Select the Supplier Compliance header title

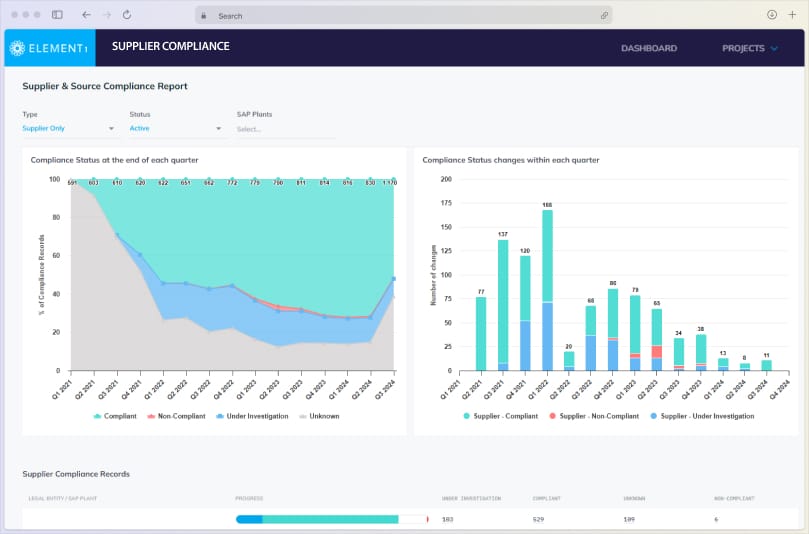[x=170, y=47]
